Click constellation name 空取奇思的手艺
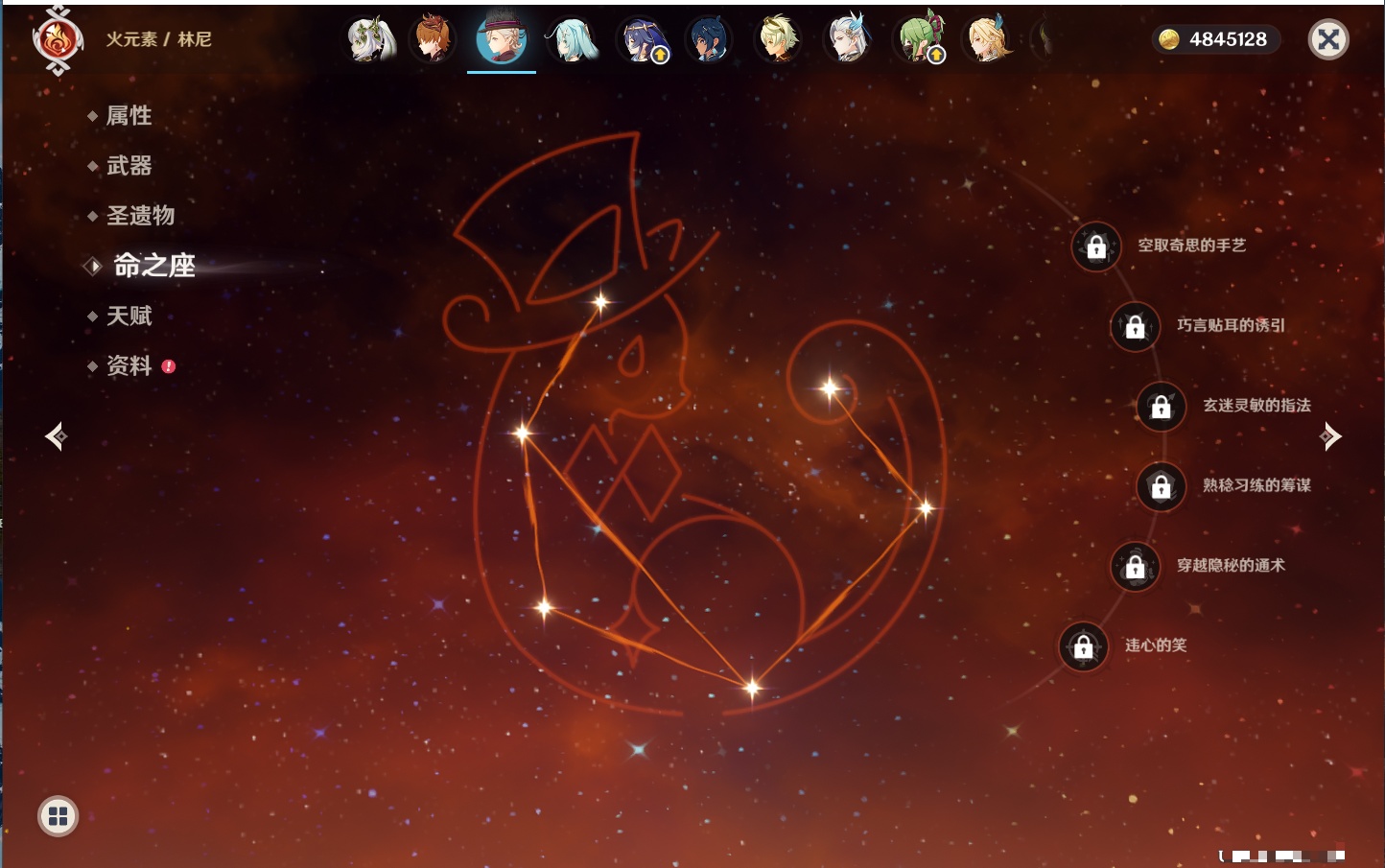The image size is (1385, 868). point(1191,246)
